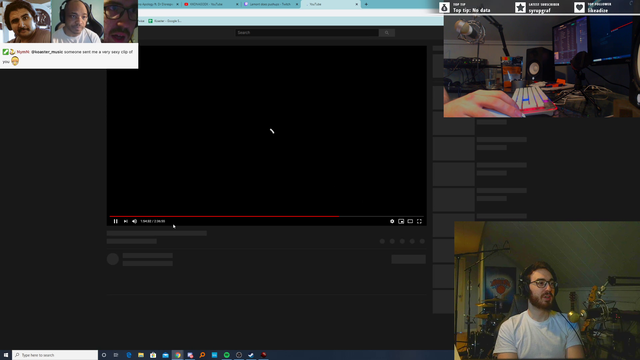Open the orange magnifier app on taskbar

202,355
